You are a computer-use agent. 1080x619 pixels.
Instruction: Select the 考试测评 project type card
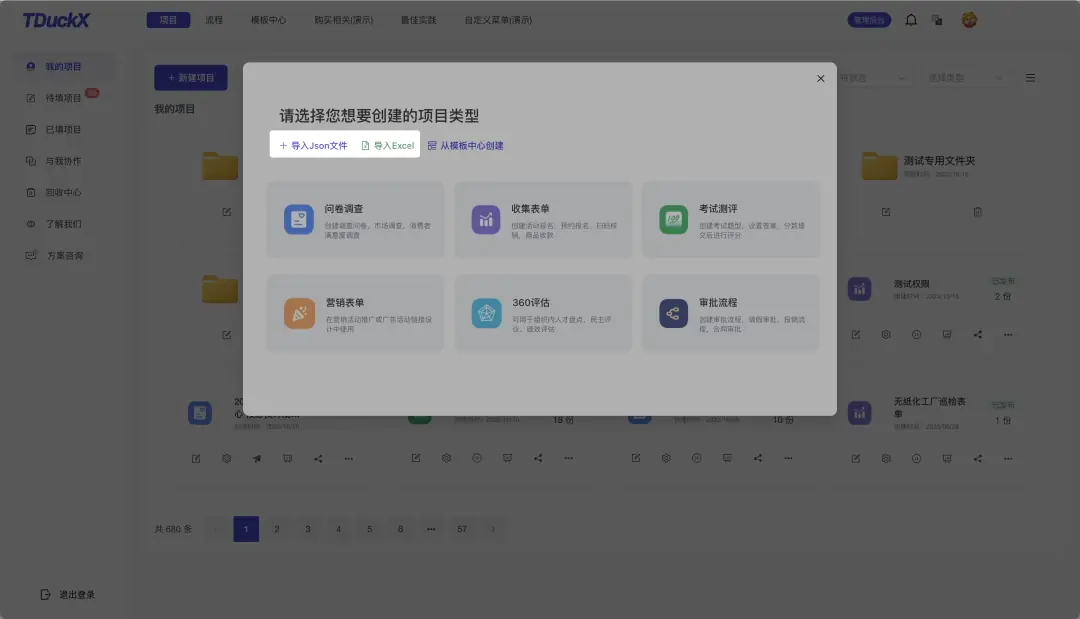tap(731, 220)
